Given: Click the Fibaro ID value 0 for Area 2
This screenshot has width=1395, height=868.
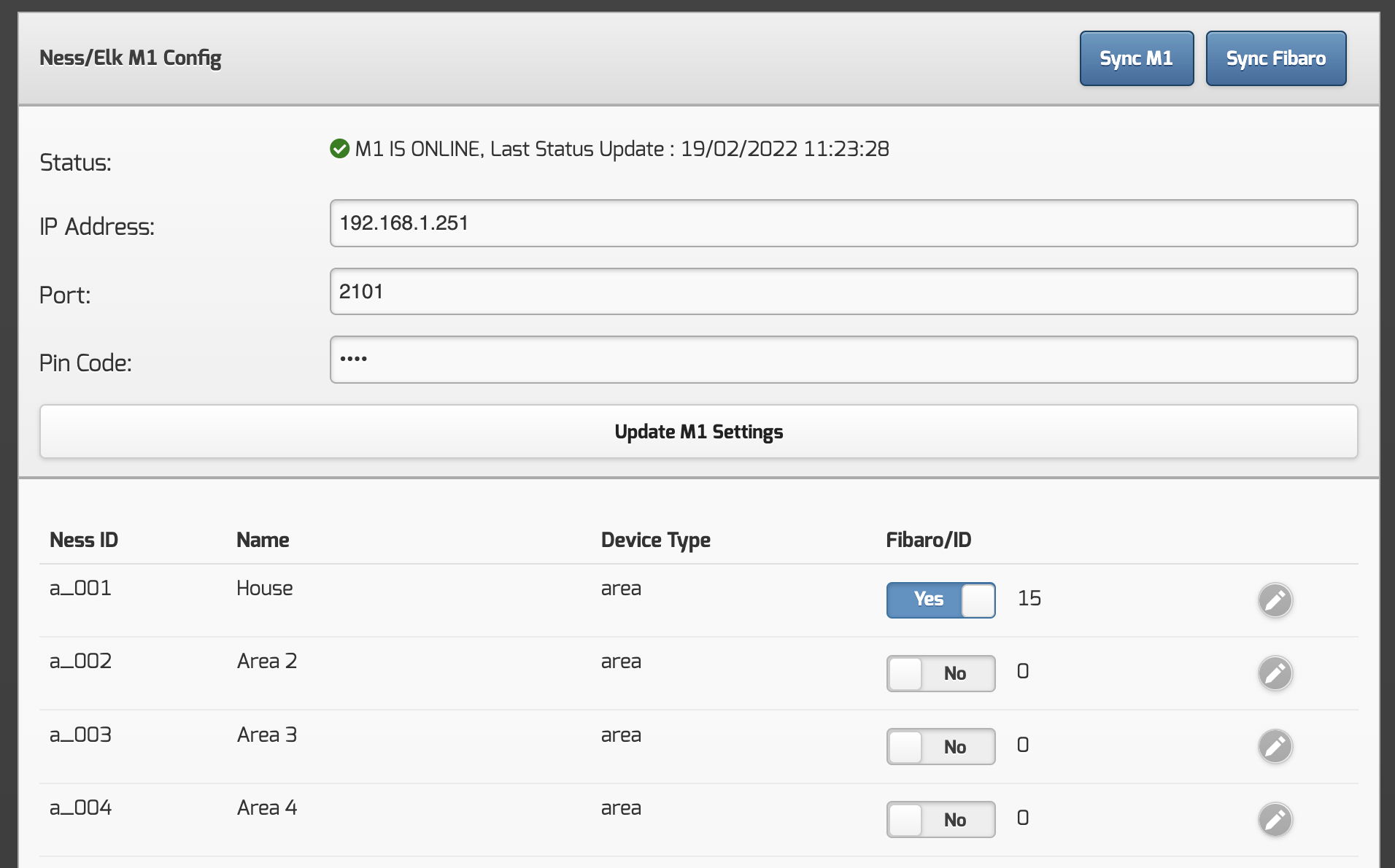Looking at the screenshot, I should pos(1023,671).
